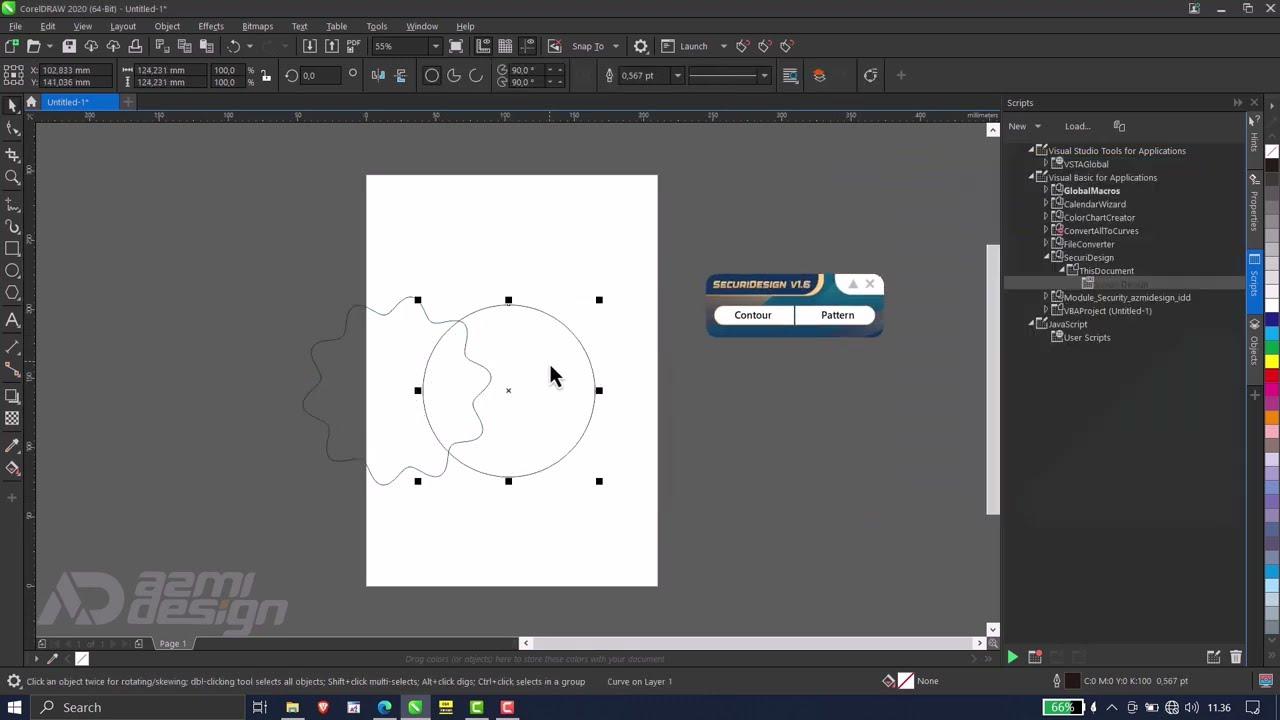Click the Page 1 tab
The height and width of the screenshot is (720, 1280).
coord(173,643)
